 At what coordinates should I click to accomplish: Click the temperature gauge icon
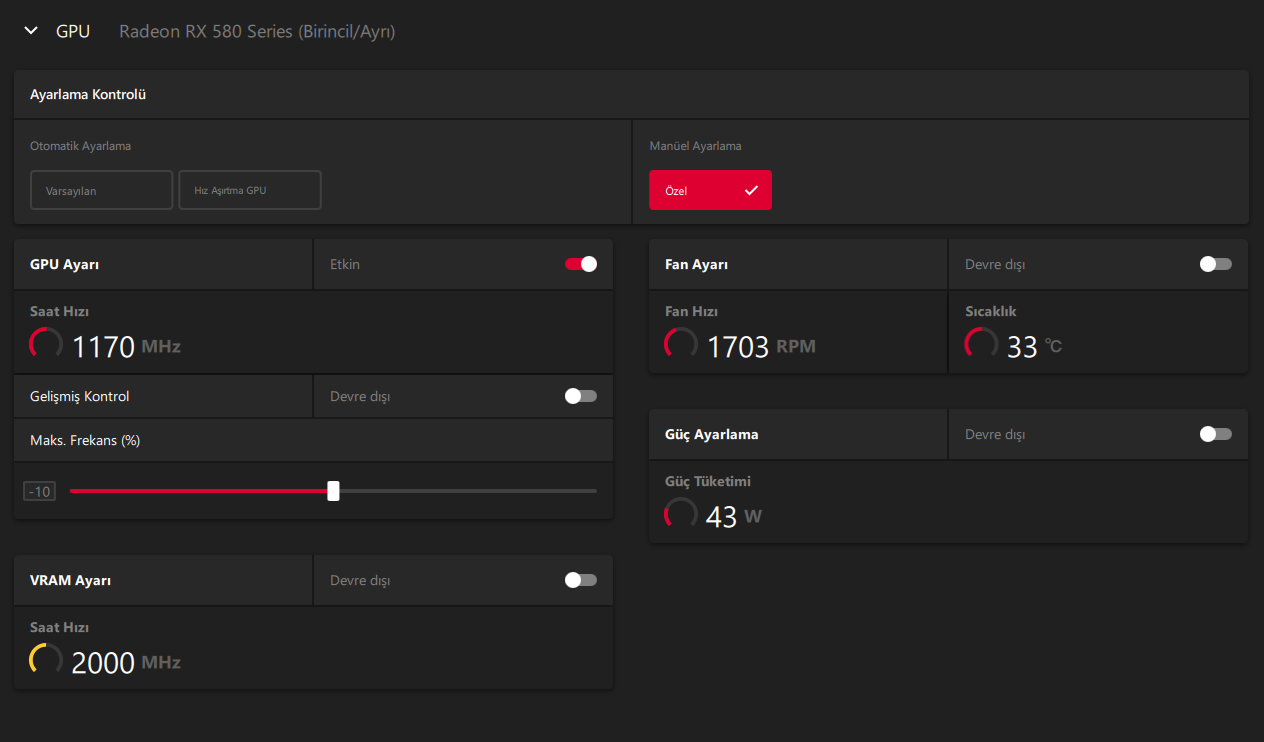(981, 344)
